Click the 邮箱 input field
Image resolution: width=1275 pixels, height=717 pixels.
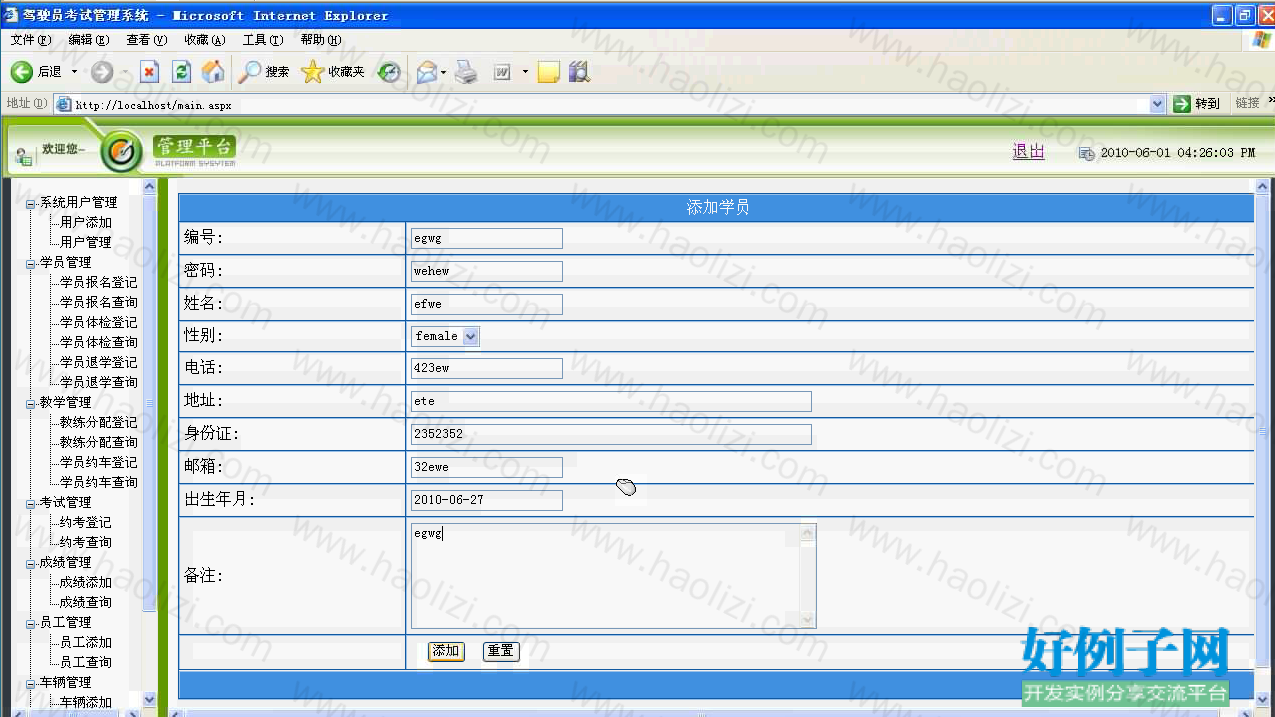point(486,467)
